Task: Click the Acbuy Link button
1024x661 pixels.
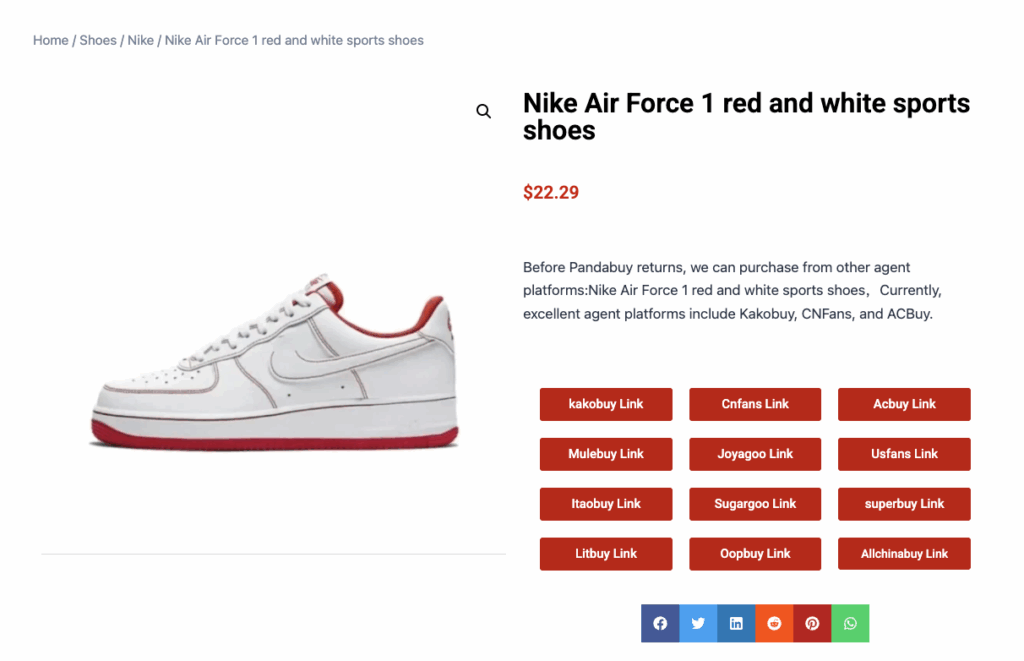Action: click(x=904, y=404)
